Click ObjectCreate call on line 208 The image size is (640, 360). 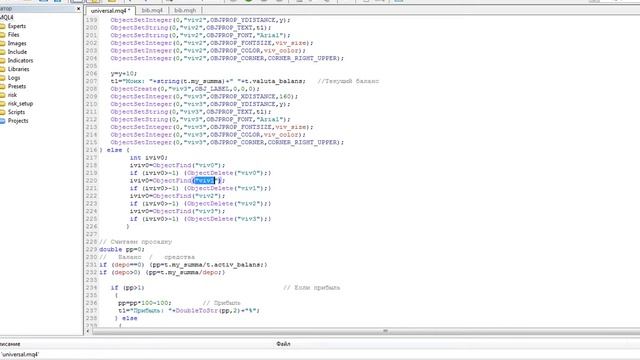pyautogui.click(x=184, y=89)
